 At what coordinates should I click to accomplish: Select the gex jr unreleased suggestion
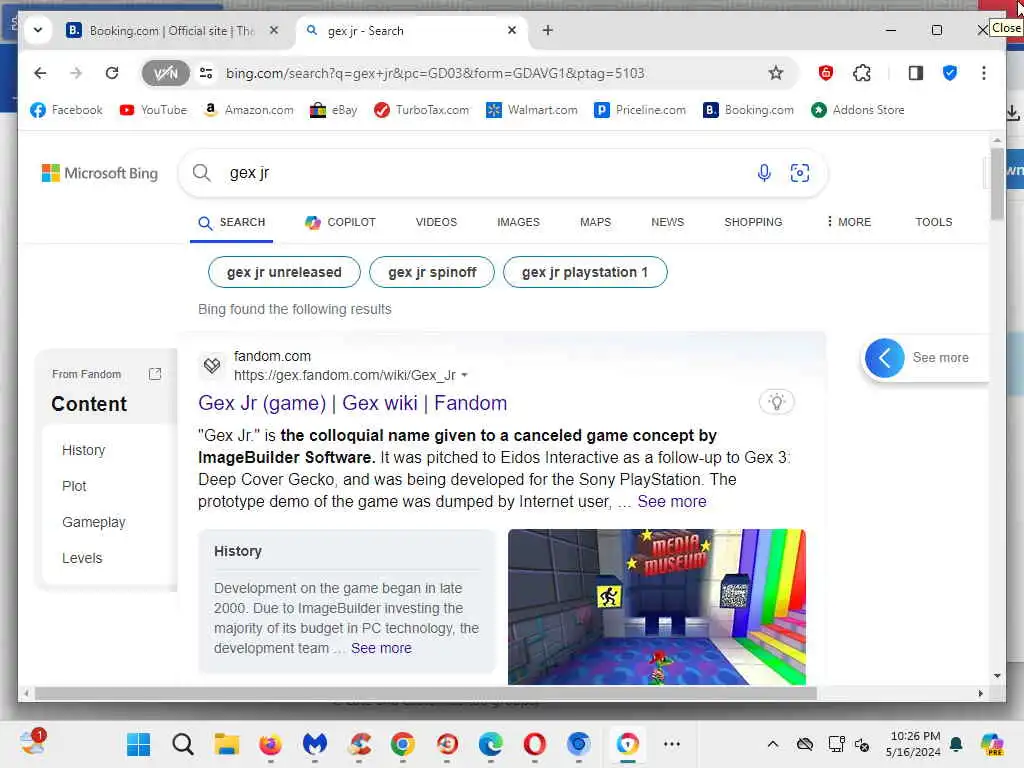tap(284, 272)
